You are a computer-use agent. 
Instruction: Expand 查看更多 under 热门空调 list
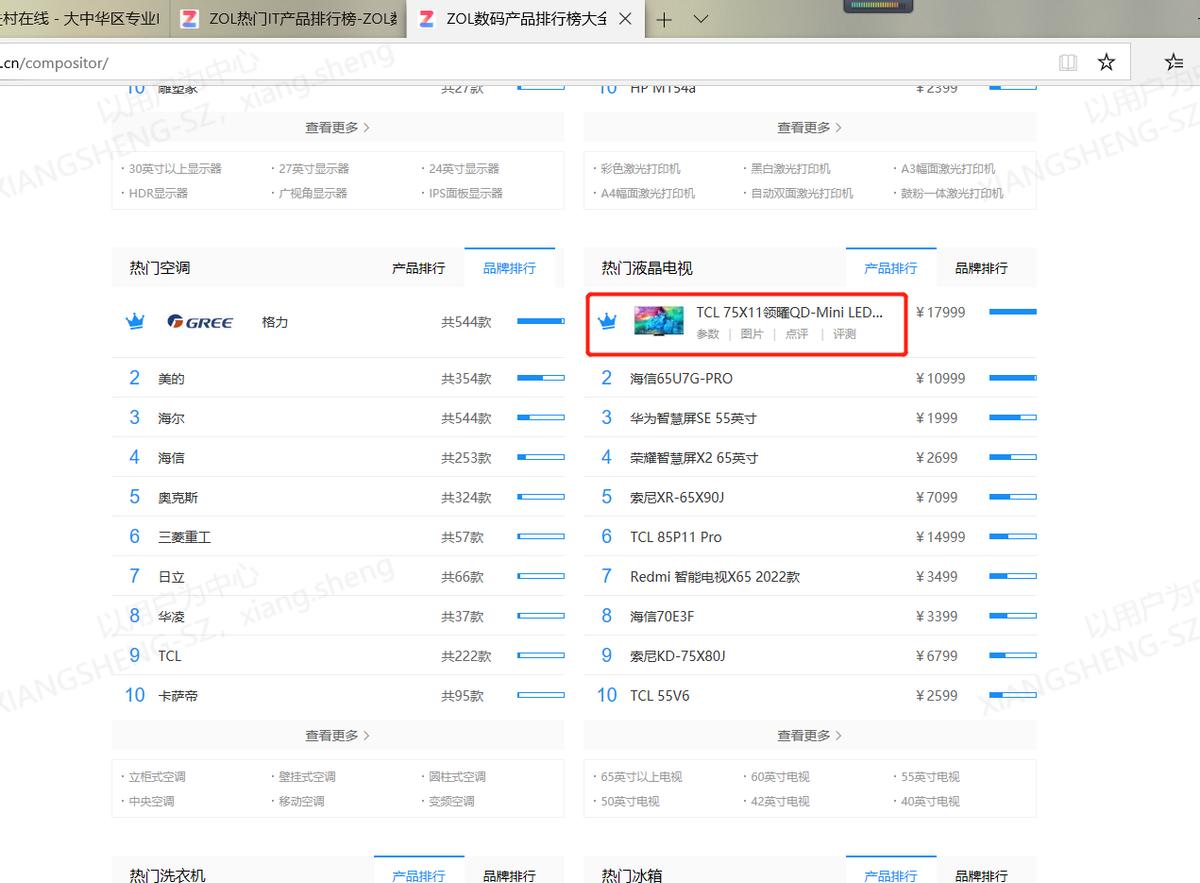coord(337,736)
